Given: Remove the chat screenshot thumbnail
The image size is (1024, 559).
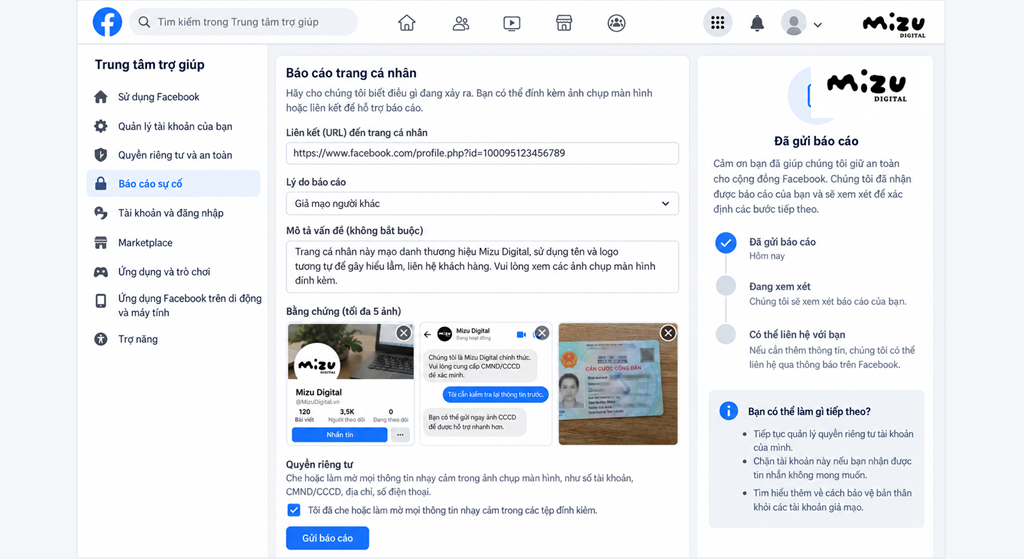Looking at the screenshot, I should [542, 333].
